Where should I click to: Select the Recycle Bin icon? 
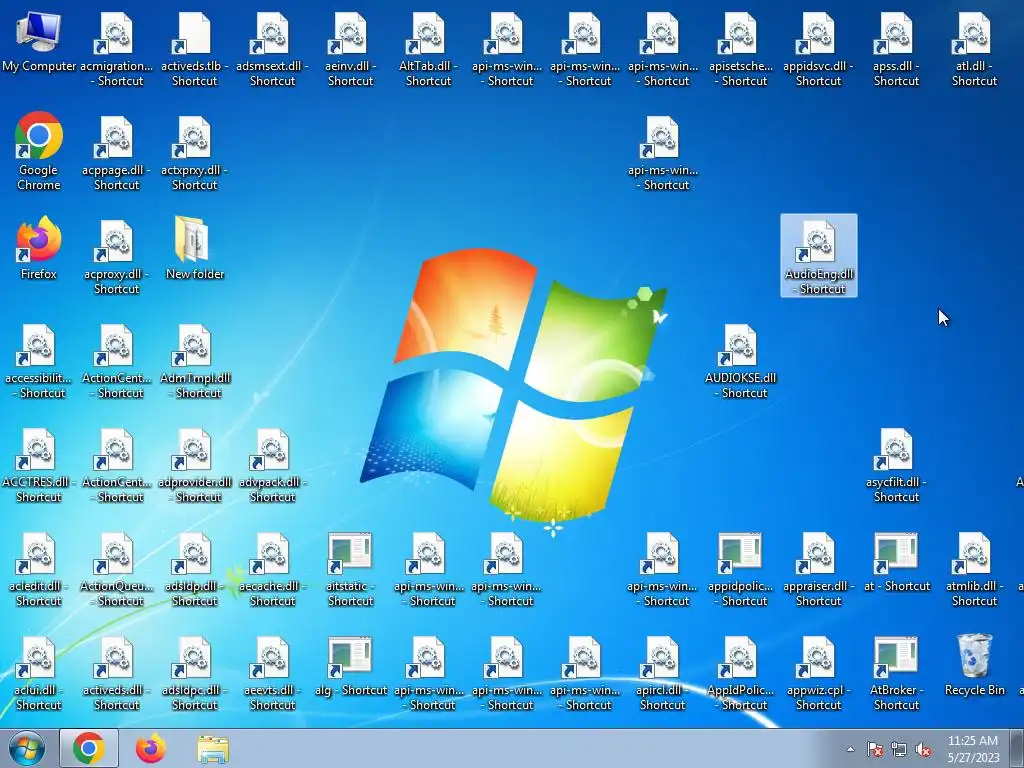(x=974, y=666)
